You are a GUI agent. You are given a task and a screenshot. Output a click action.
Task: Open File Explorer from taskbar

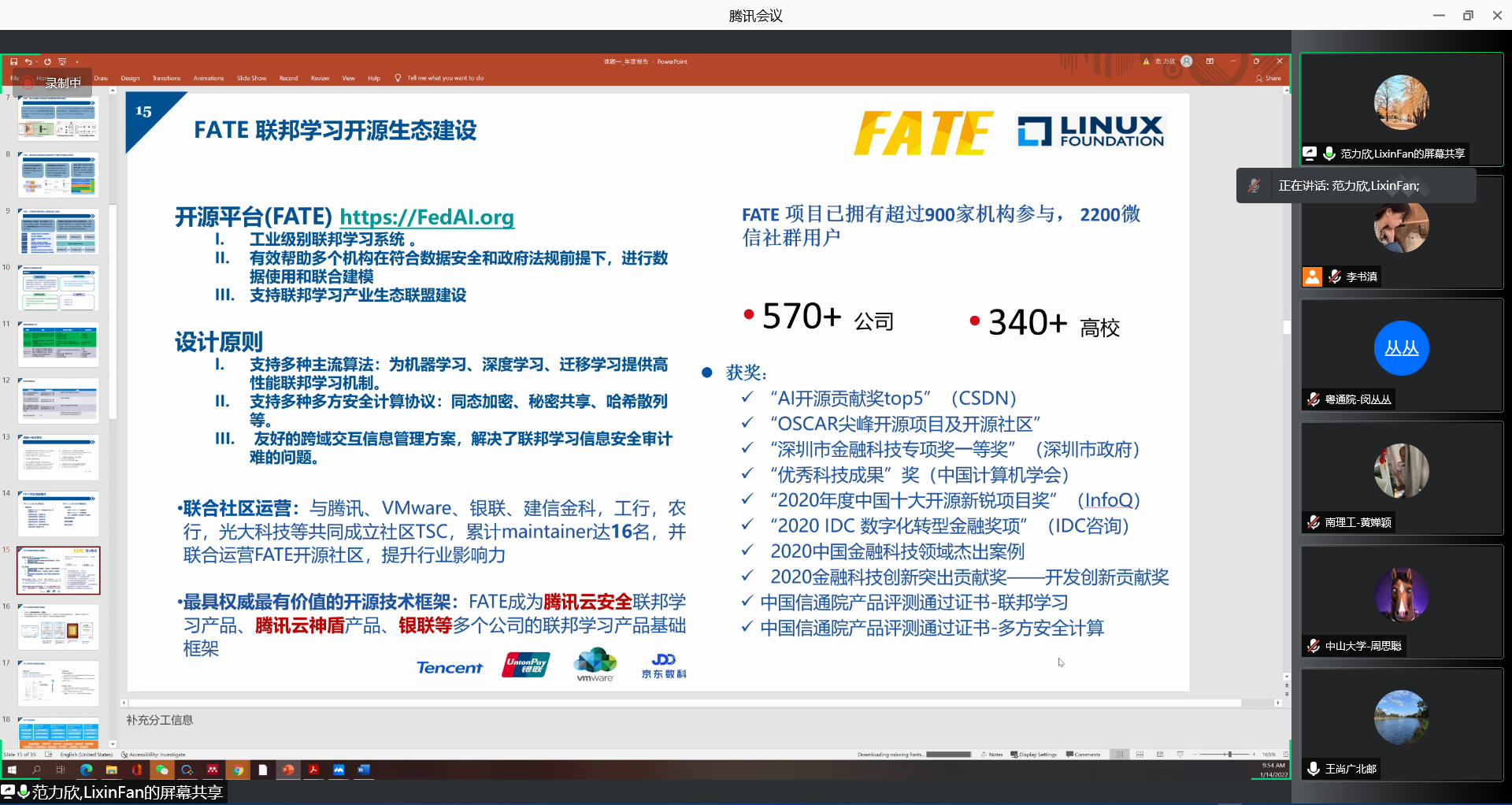pyautogui.click(x=112, y=770)
